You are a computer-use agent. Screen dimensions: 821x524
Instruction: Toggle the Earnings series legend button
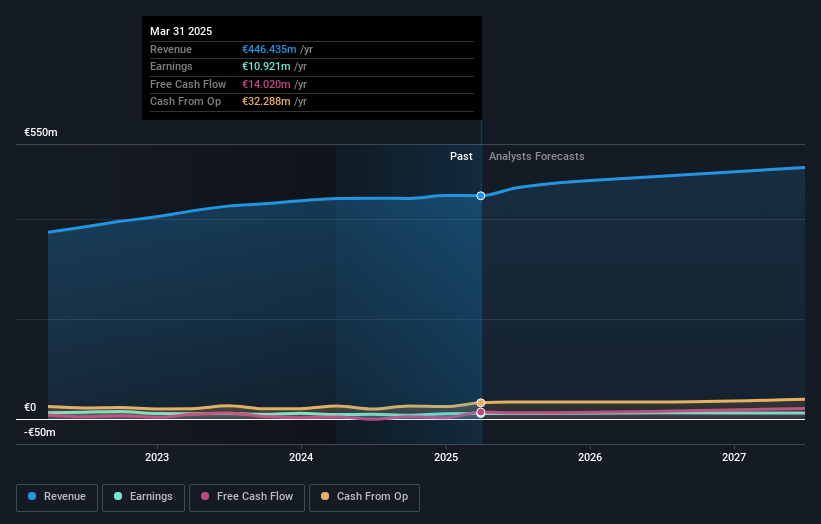(143, 497)
